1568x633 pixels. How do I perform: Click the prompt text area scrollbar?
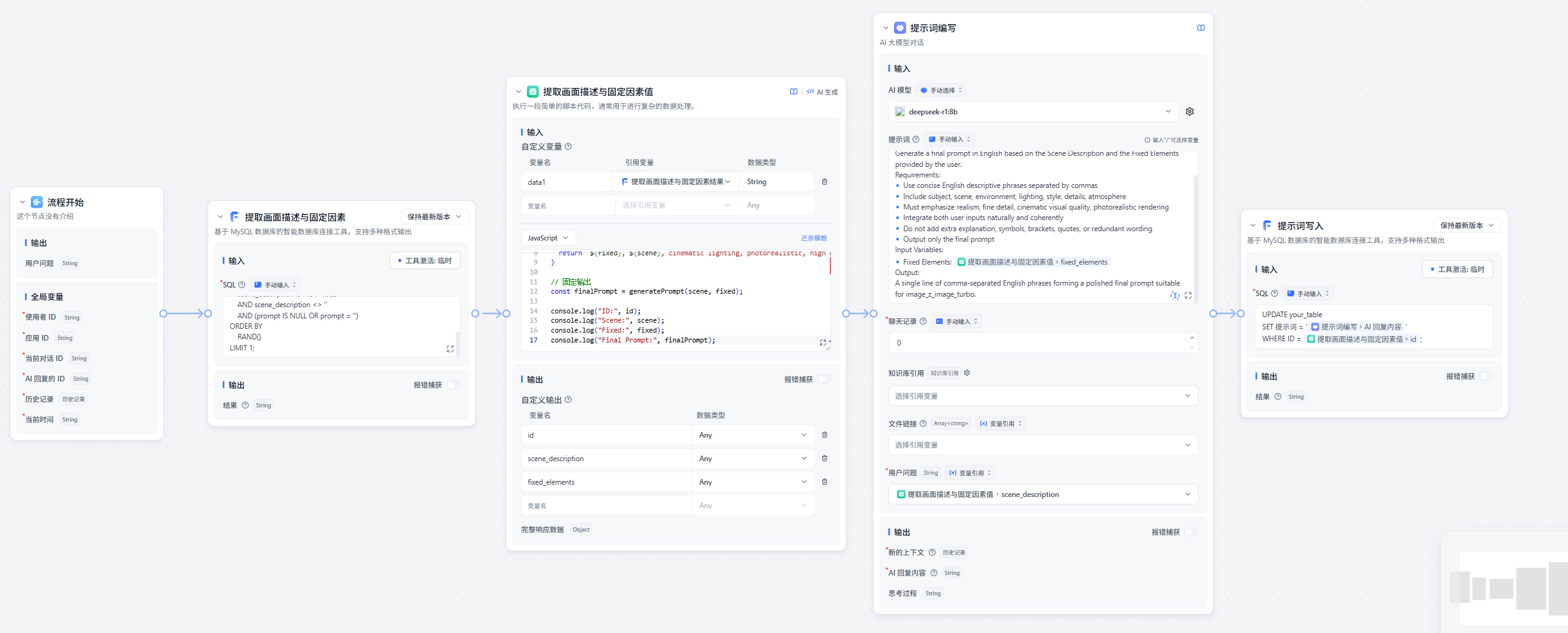tap(1195, 235)
